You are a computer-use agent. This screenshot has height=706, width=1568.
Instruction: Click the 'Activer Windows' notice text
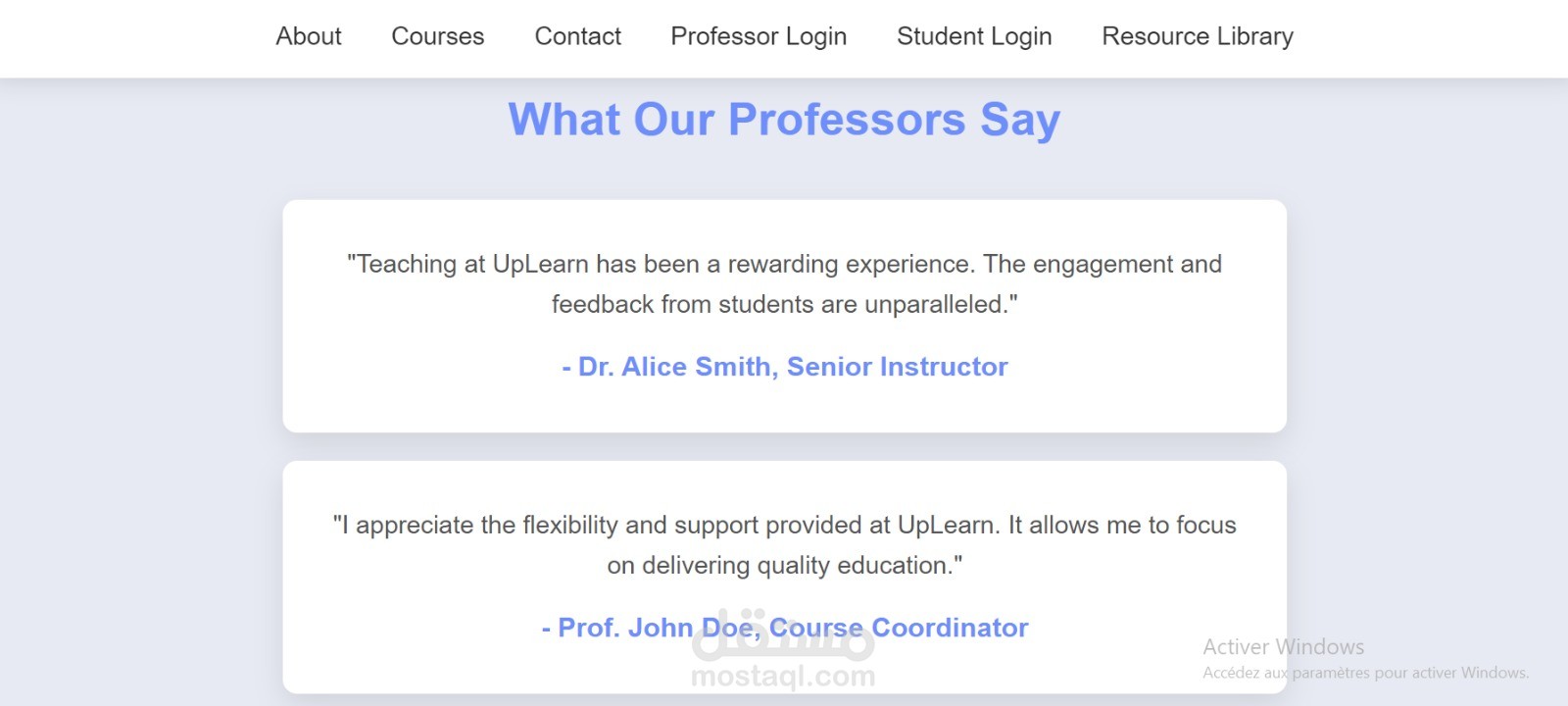tap(1284, 647)
